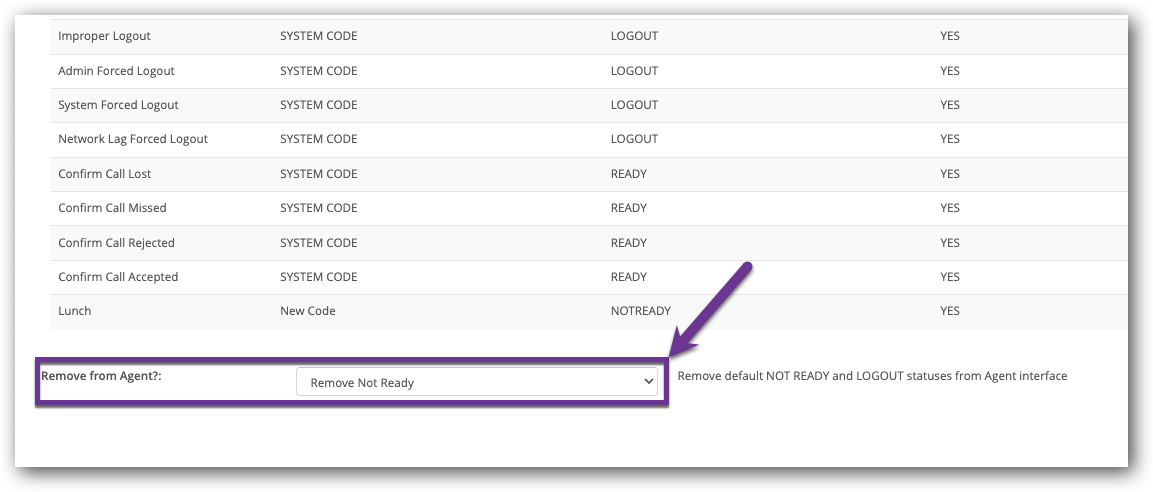Click YES in System Forced Logout row
1153x492 pixels.
pos(949,104)
